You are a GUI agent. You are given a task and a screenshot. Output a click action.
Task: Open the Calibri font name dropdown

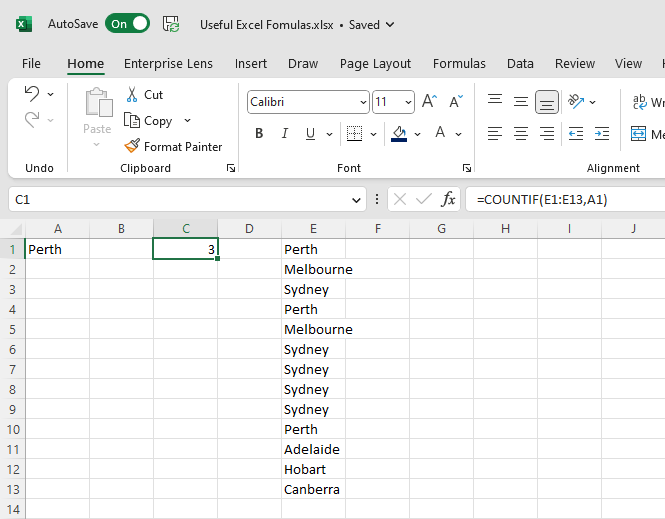(362, 102)
